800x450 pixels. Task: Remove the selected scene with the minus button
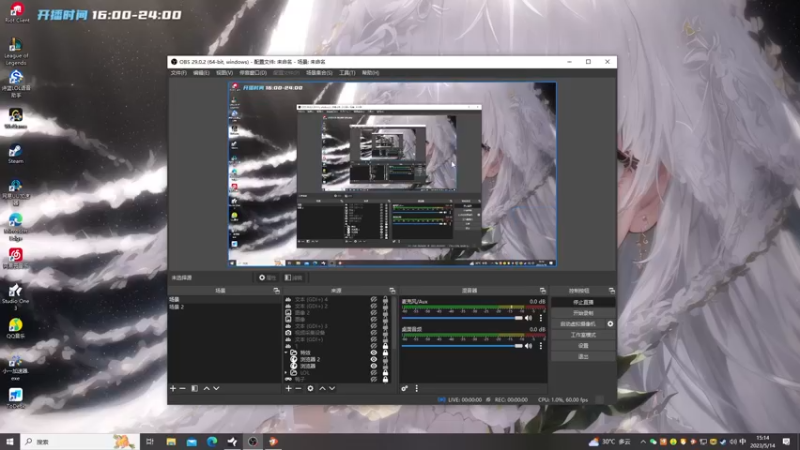[x=183, y=388]
